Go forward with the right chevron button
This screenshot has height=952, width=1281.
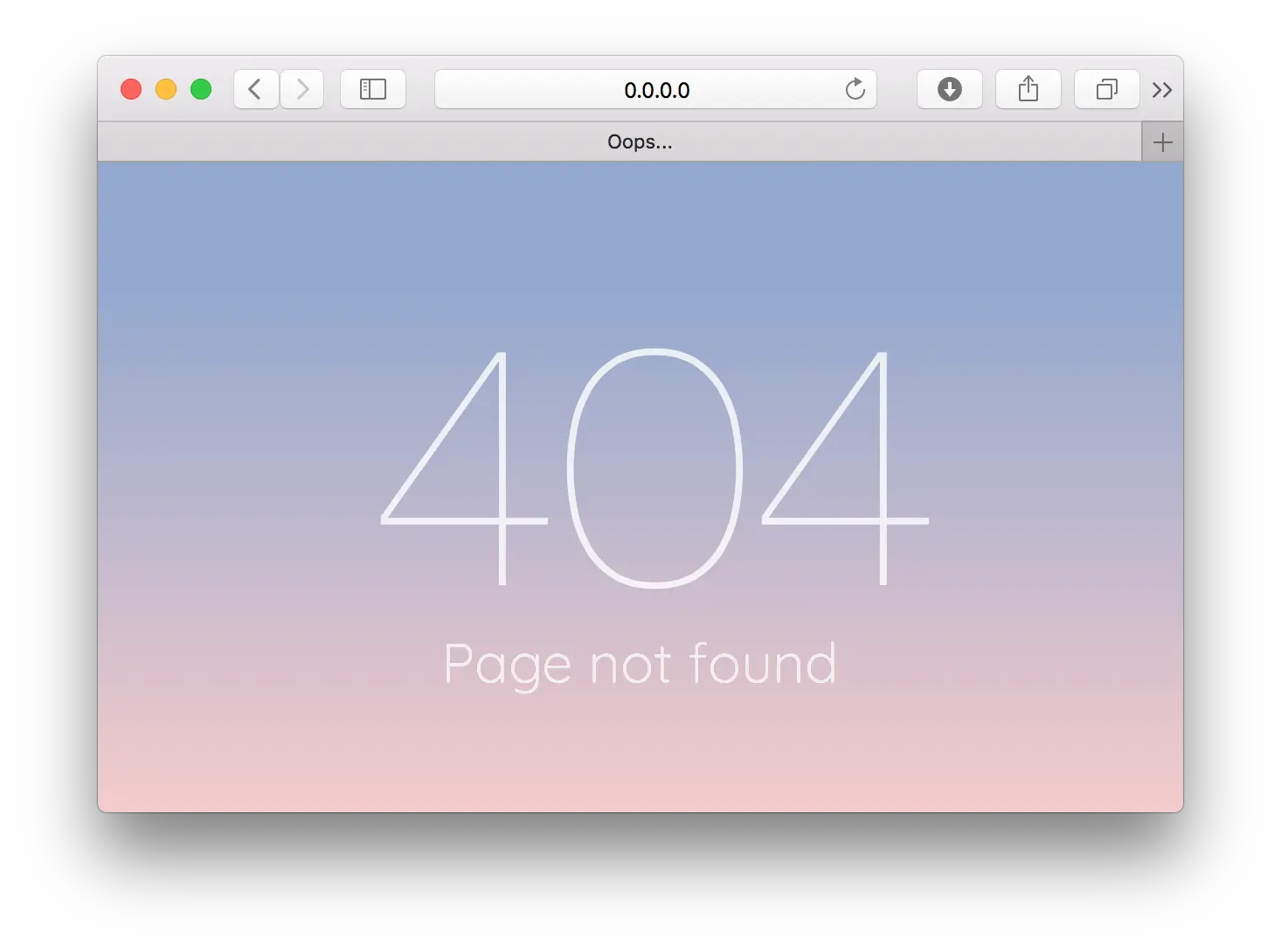tap(302, 89)
